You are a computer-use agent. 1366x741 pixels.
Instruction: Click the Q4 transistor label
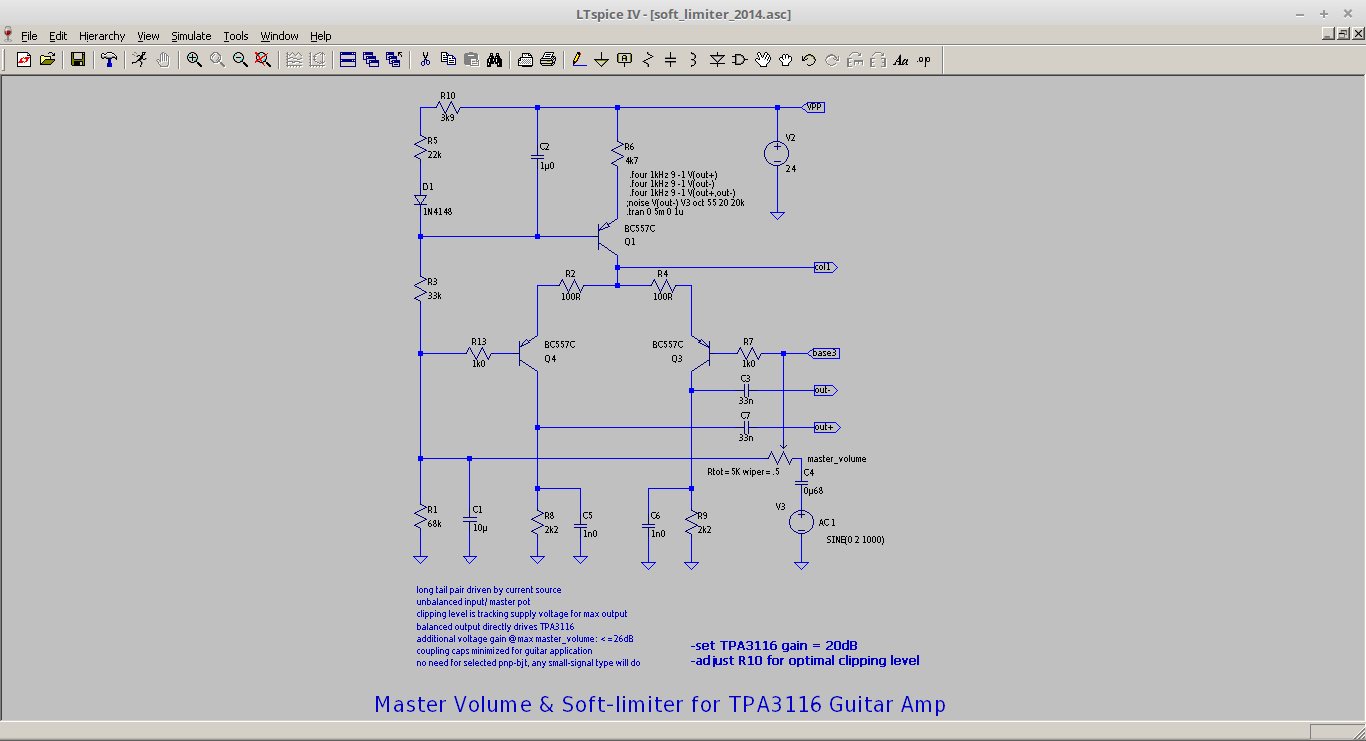(x=551, y=358)
